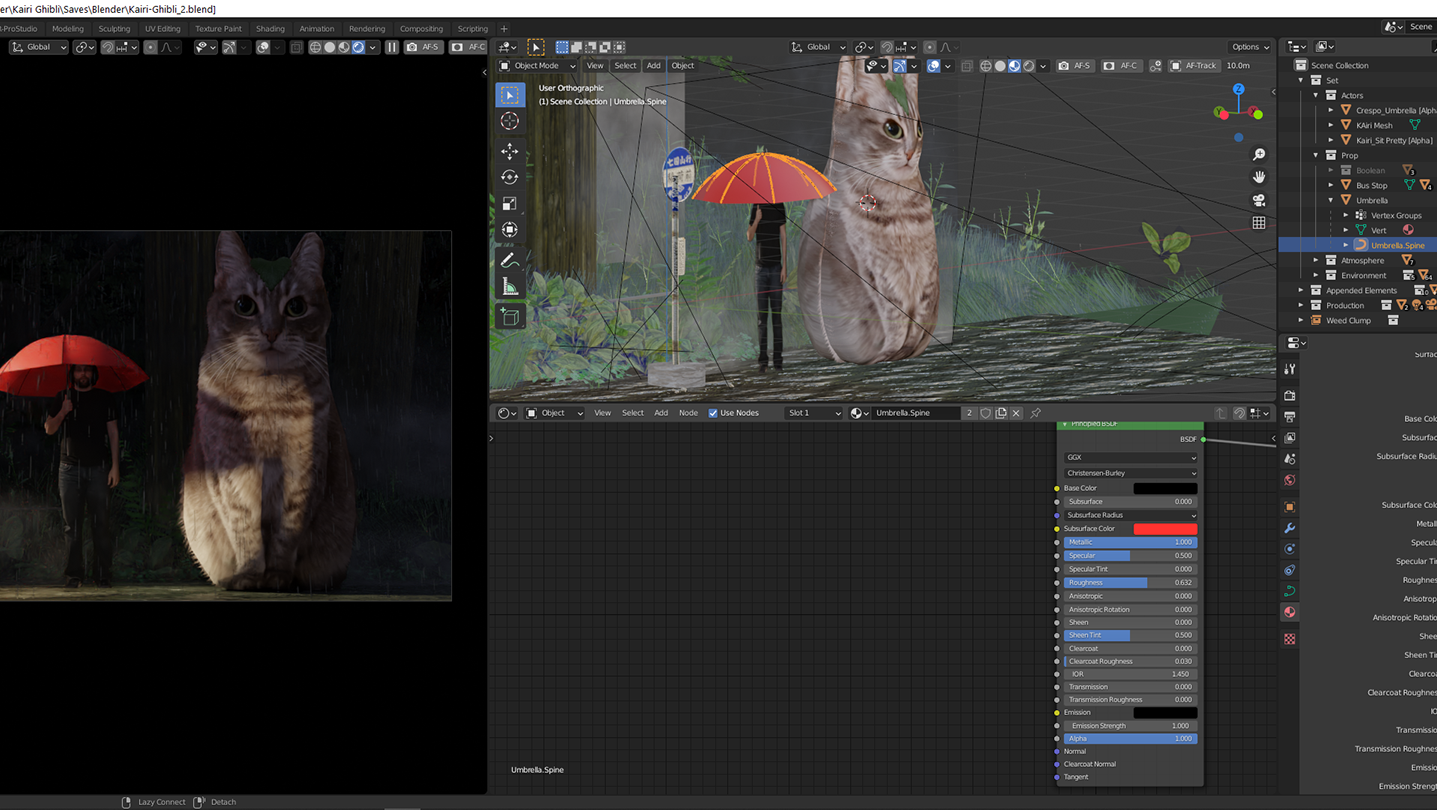Pin the node editor material
Screen dimensions: 1437x810
click(1036, 413)
